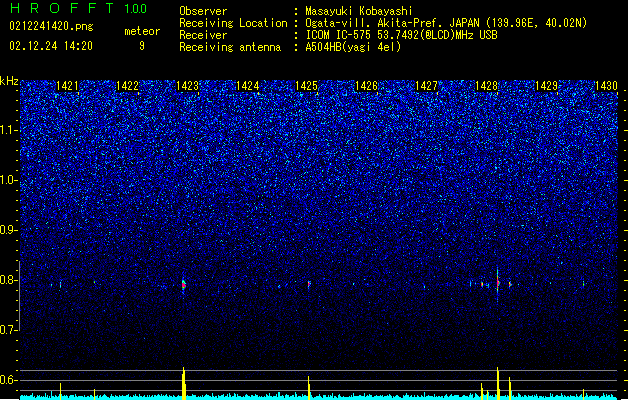Click the Receiver label
Viewport: 629px width, 400px height.
203,35
